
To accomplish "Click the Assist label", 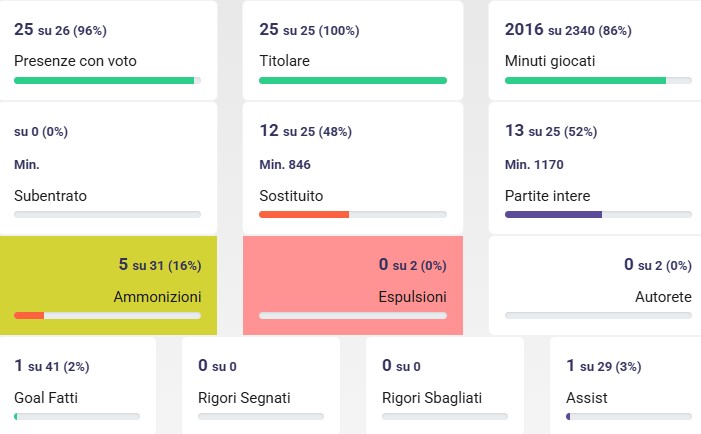I will click(586, 397).
